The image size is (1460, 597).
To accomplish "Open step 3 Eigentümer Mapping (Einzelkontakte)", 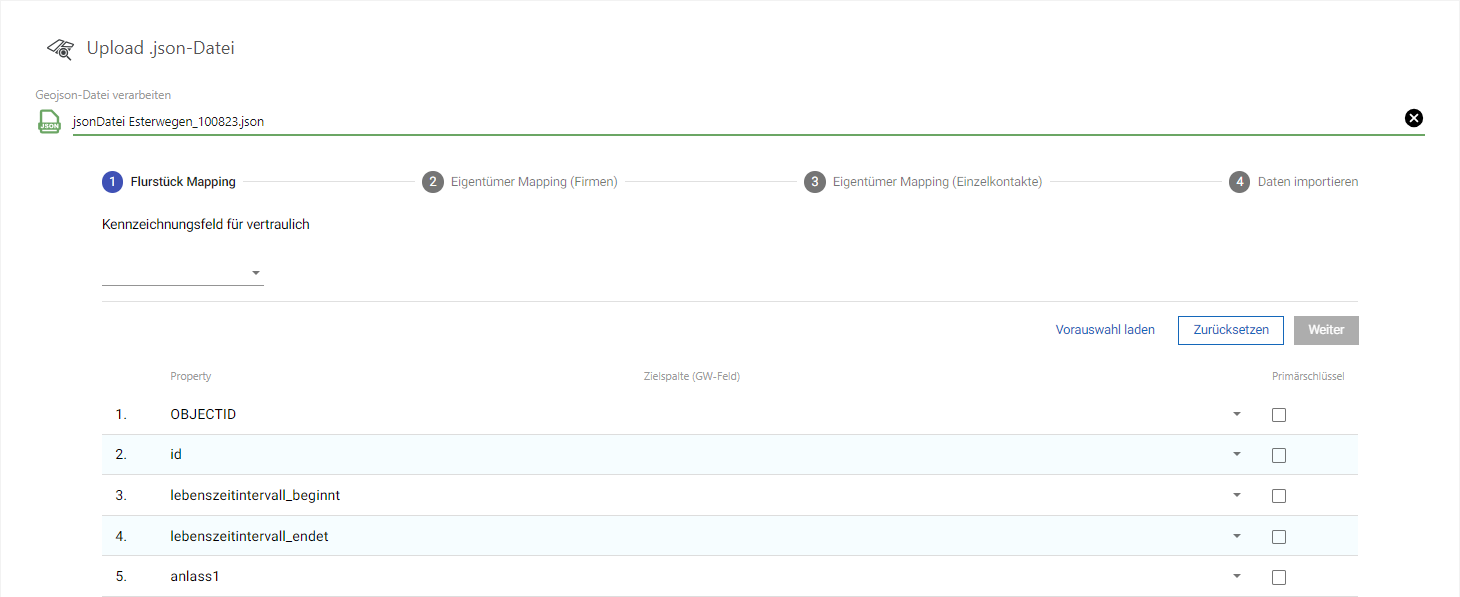I will tap(924, 182).
